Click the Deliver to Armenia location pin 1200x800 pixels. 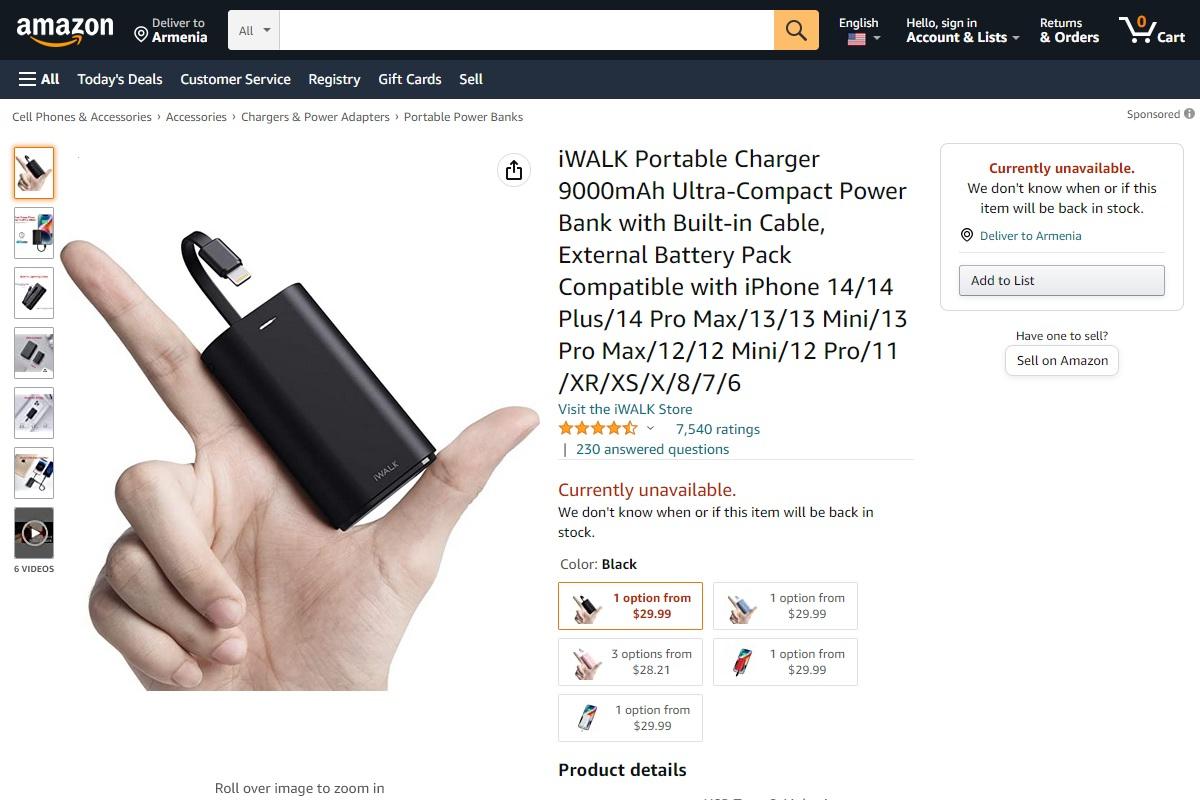tap(141, 35)
